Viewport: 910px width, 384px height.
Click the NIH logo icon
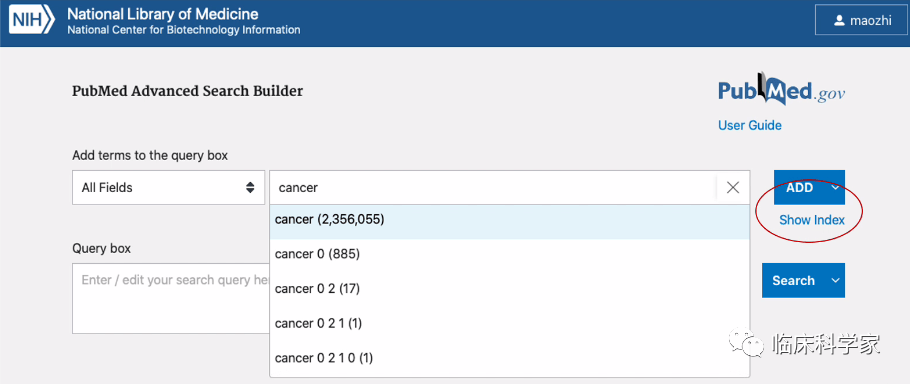click(x=31, y=21)
